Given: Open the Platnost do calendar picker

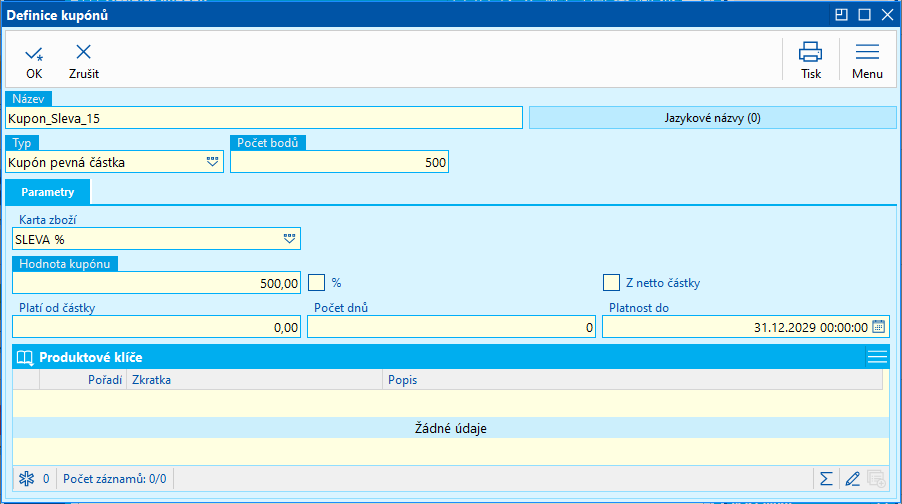Looking at the screenshot, I should (878, 327).
